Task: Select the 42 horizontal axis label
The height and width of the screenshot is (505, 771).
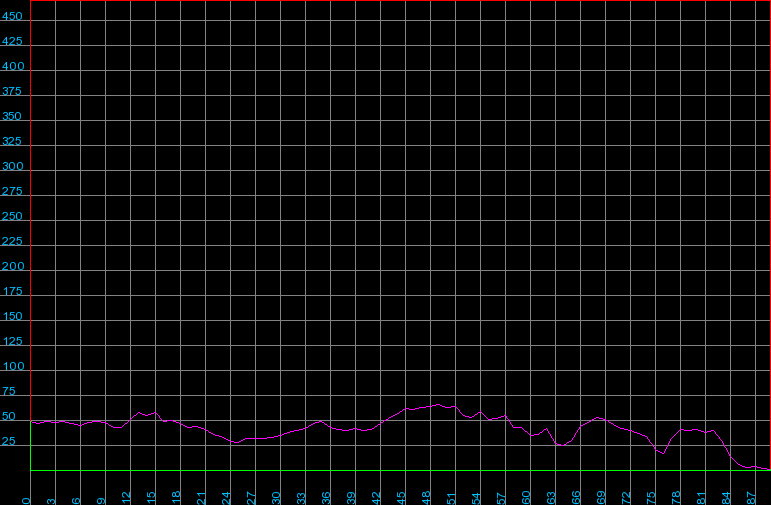Action: coord(376,498)
